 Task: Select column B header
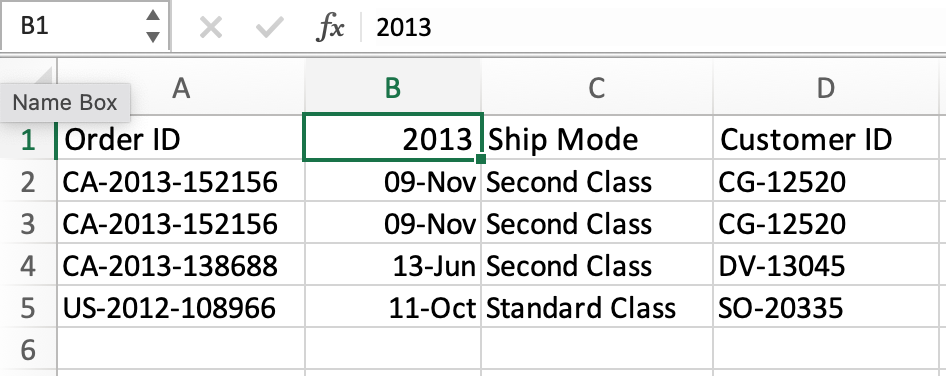(393, 88)
